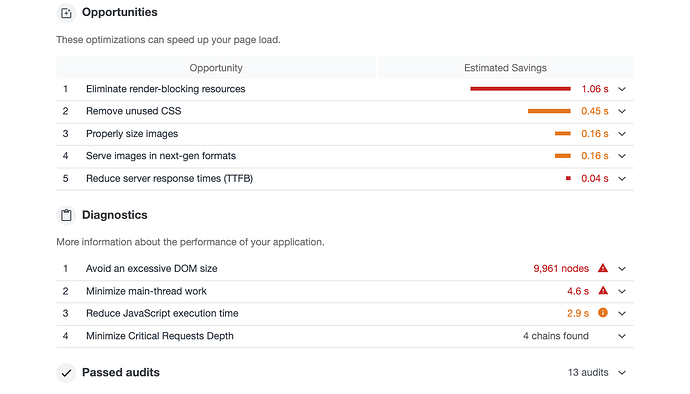Click the Properly size images audit title
This screenshot has width=690, height=394.
[132, 134]
